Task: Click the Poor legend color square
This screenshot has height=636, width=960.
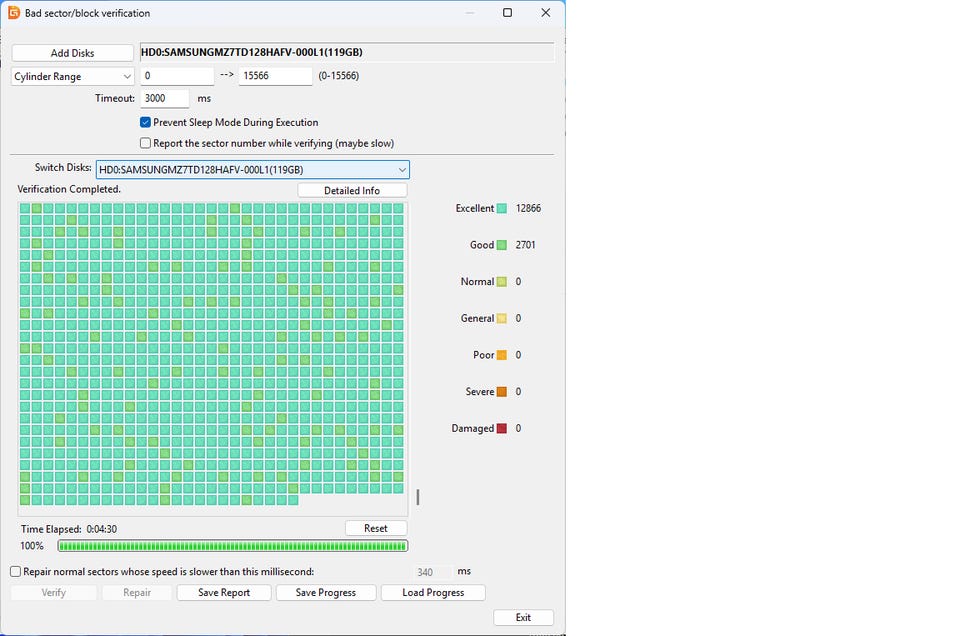Action: (502, 355)
